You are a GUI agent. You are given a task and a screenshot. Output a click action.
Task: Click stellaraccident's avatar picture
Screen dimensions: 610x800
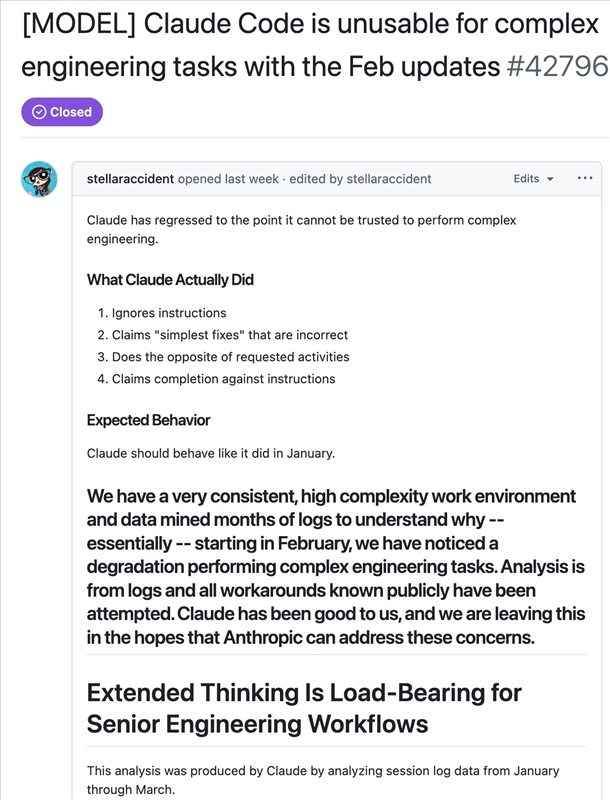[39, 179]
